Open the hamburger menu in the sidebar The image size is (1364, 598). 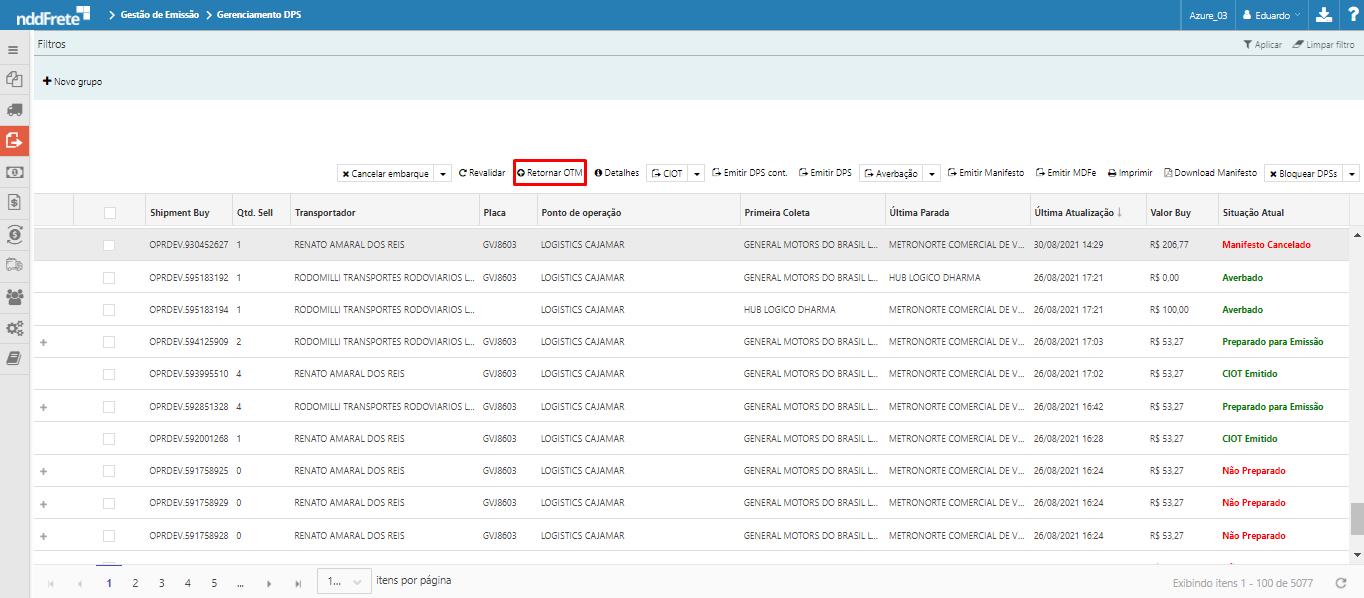tap(14, 49)
